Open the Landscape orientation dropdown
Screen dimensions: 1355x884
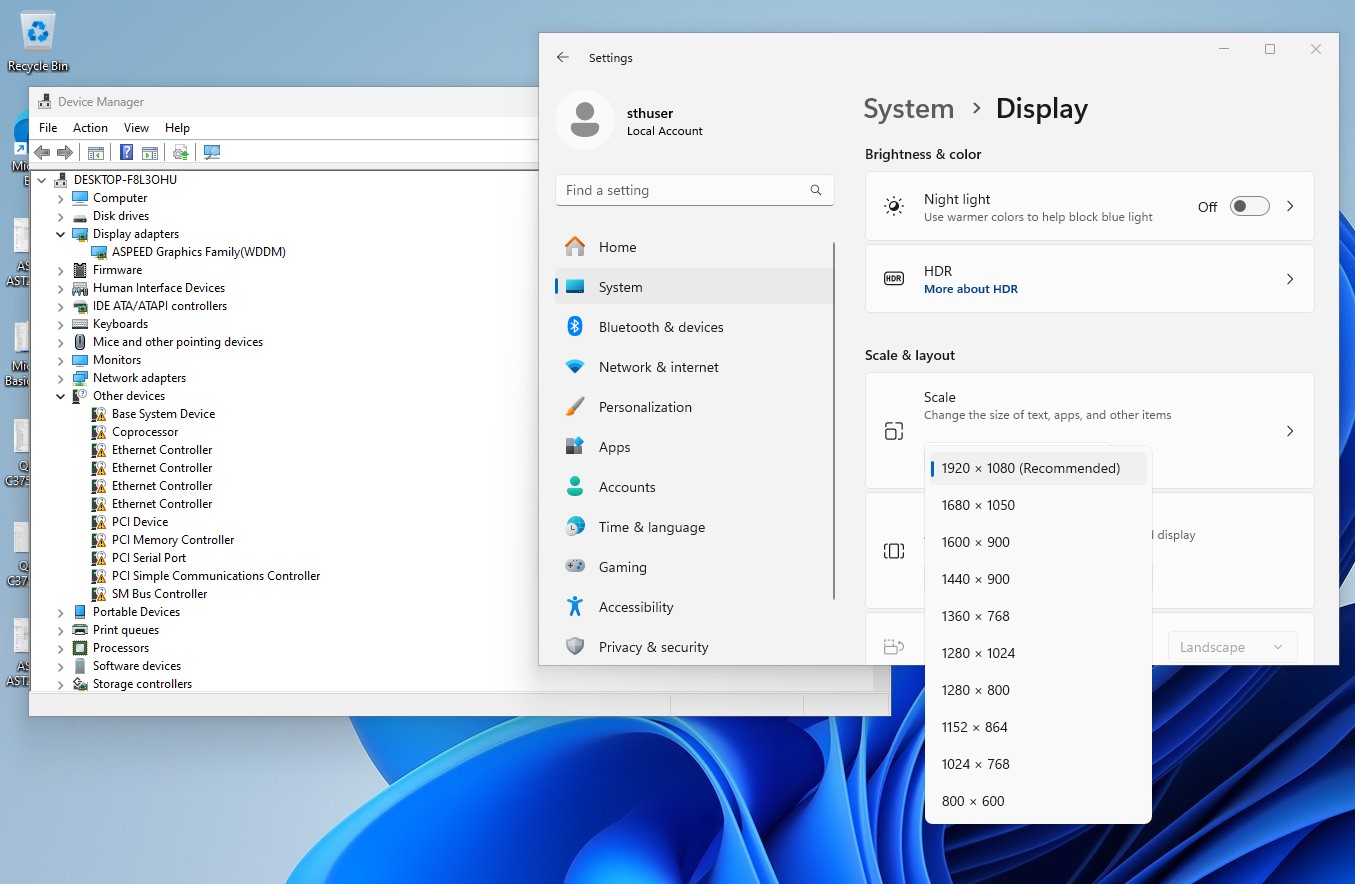click(x=1232, y=647)
